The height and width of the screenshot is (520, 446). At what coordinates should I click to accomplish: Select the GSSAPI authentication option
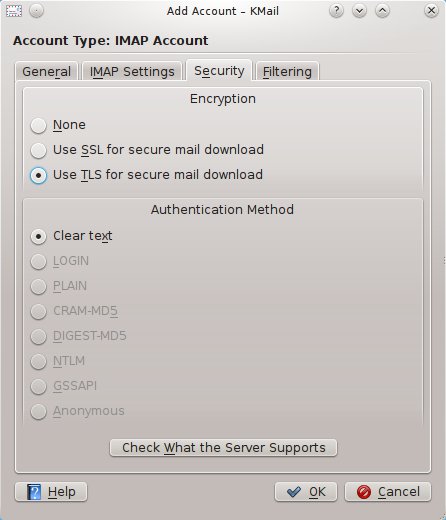point(64,386)
